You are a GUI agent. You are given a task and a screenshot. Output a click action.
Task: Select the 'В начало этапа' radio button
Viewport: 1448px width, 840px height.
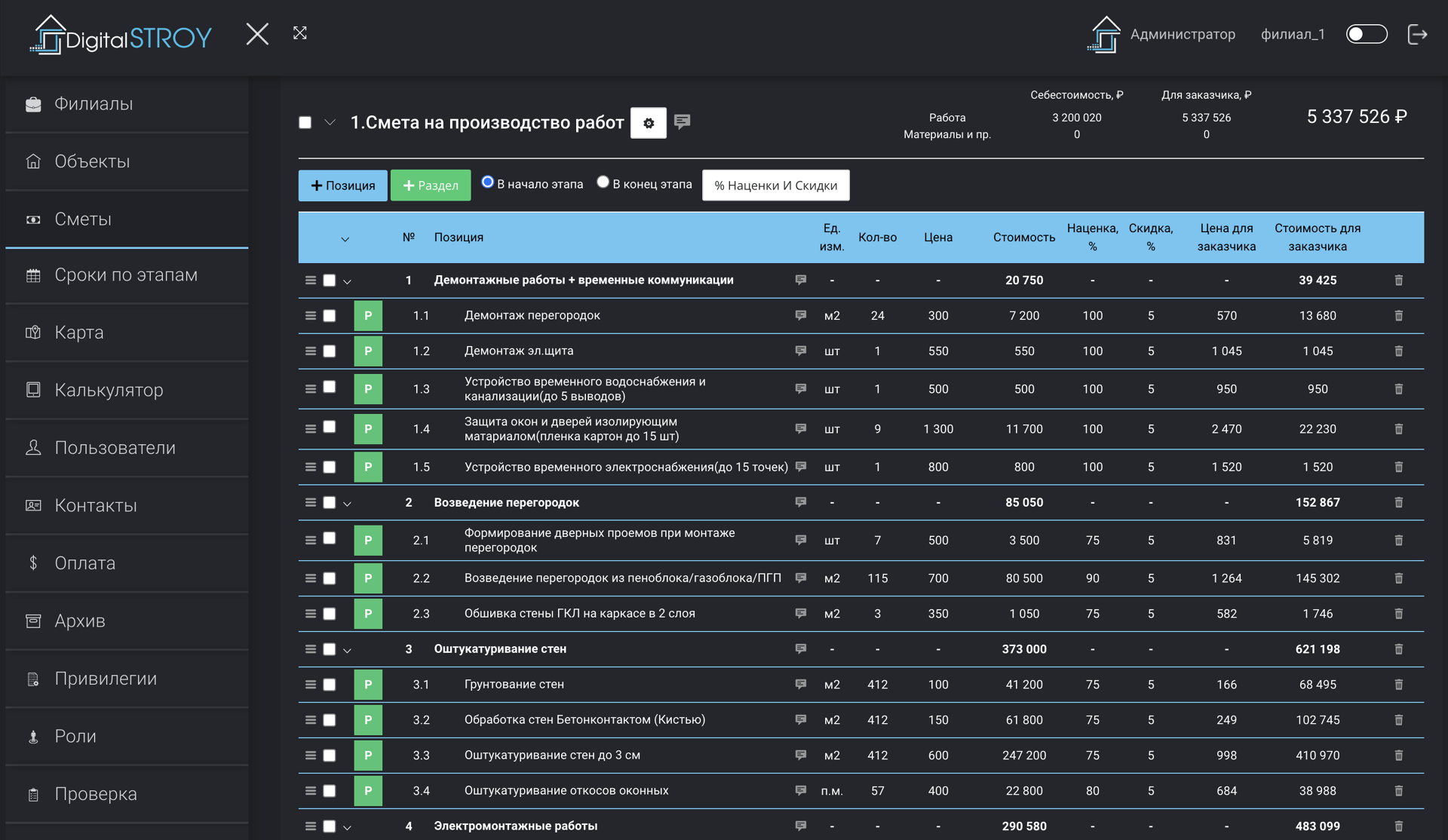click(488, 182)
